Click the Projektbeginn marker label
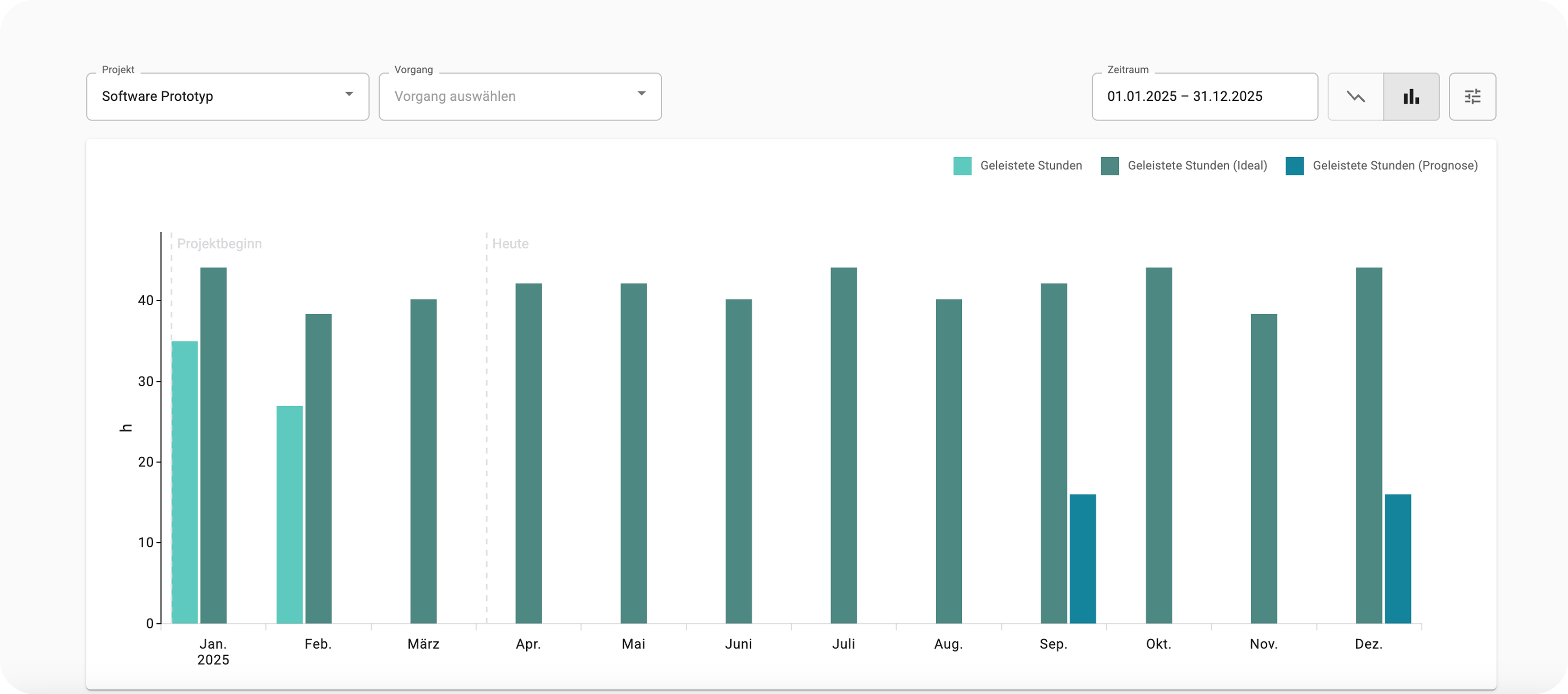 (x=219, y=244)
